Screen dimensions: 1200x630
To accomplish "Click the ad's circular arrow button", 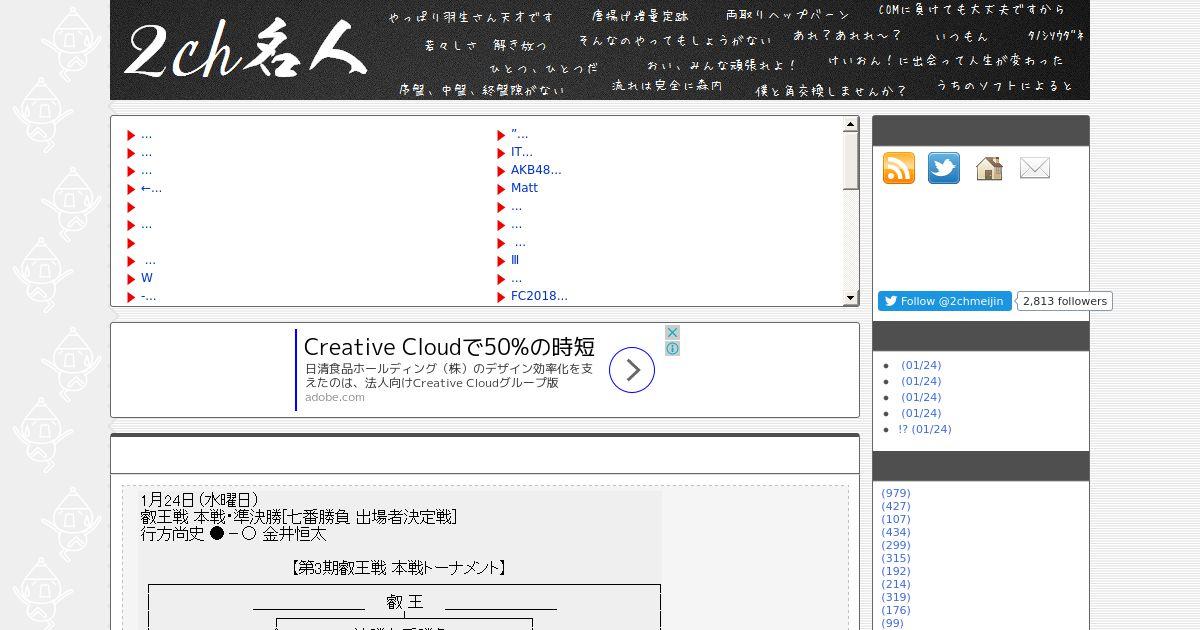I will pyautogui.click(x=632, y=370).
